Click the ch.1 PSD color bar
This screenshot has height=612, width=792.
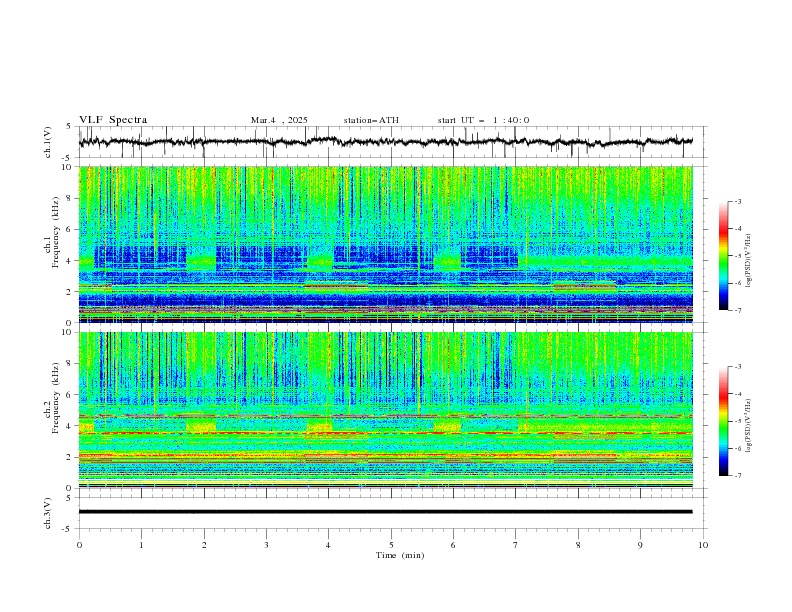tap(723, 256)
